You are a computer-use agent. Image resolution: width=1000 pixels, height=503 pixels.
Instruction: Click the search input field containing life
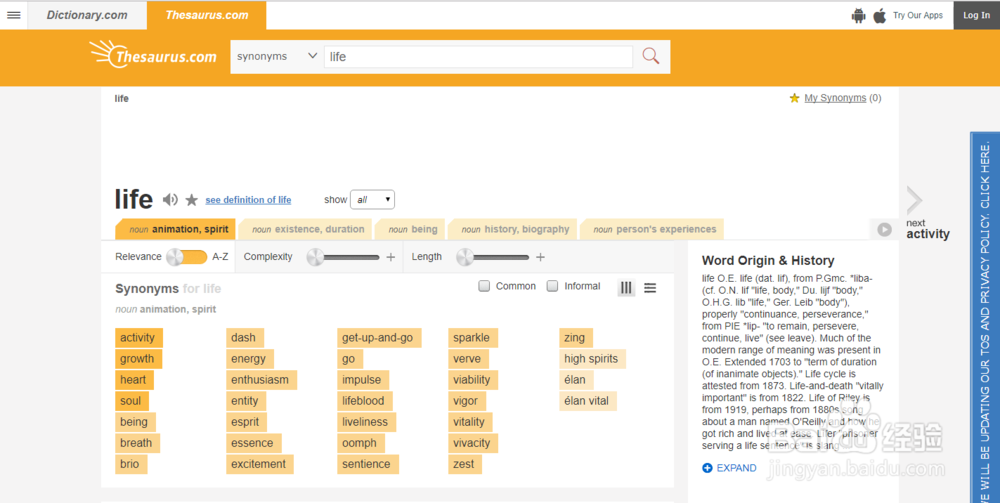tap(478, 56)
